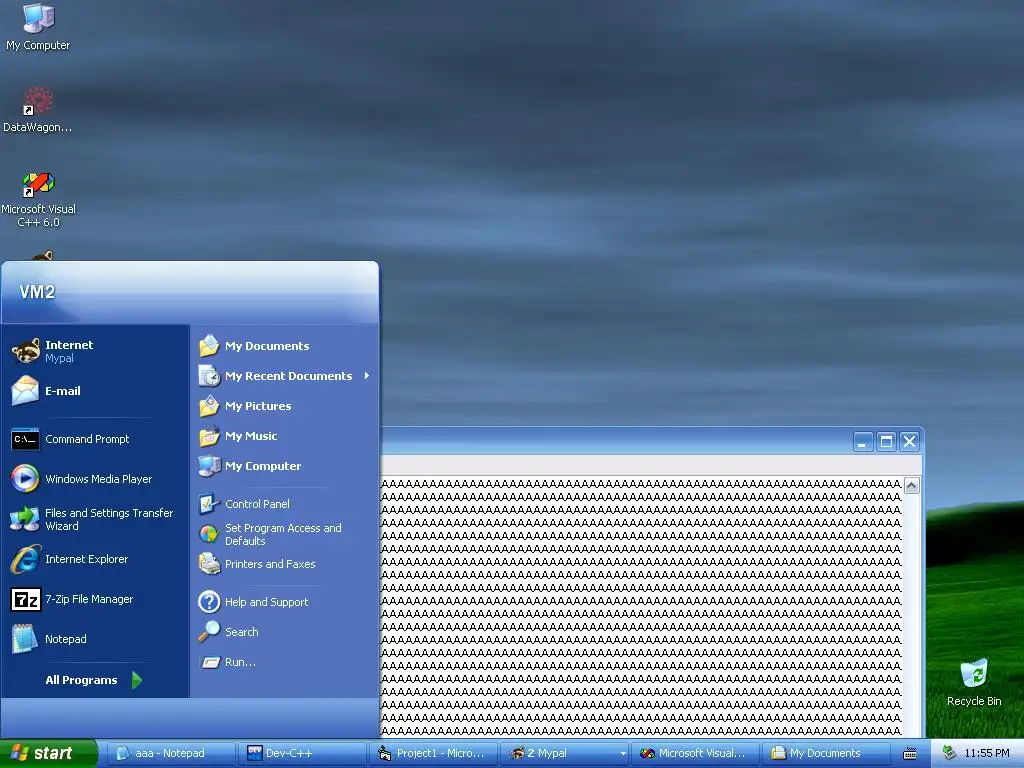Click the scroll up arrow in Notepad window
Screen dimensions: 1024x768
912,485
